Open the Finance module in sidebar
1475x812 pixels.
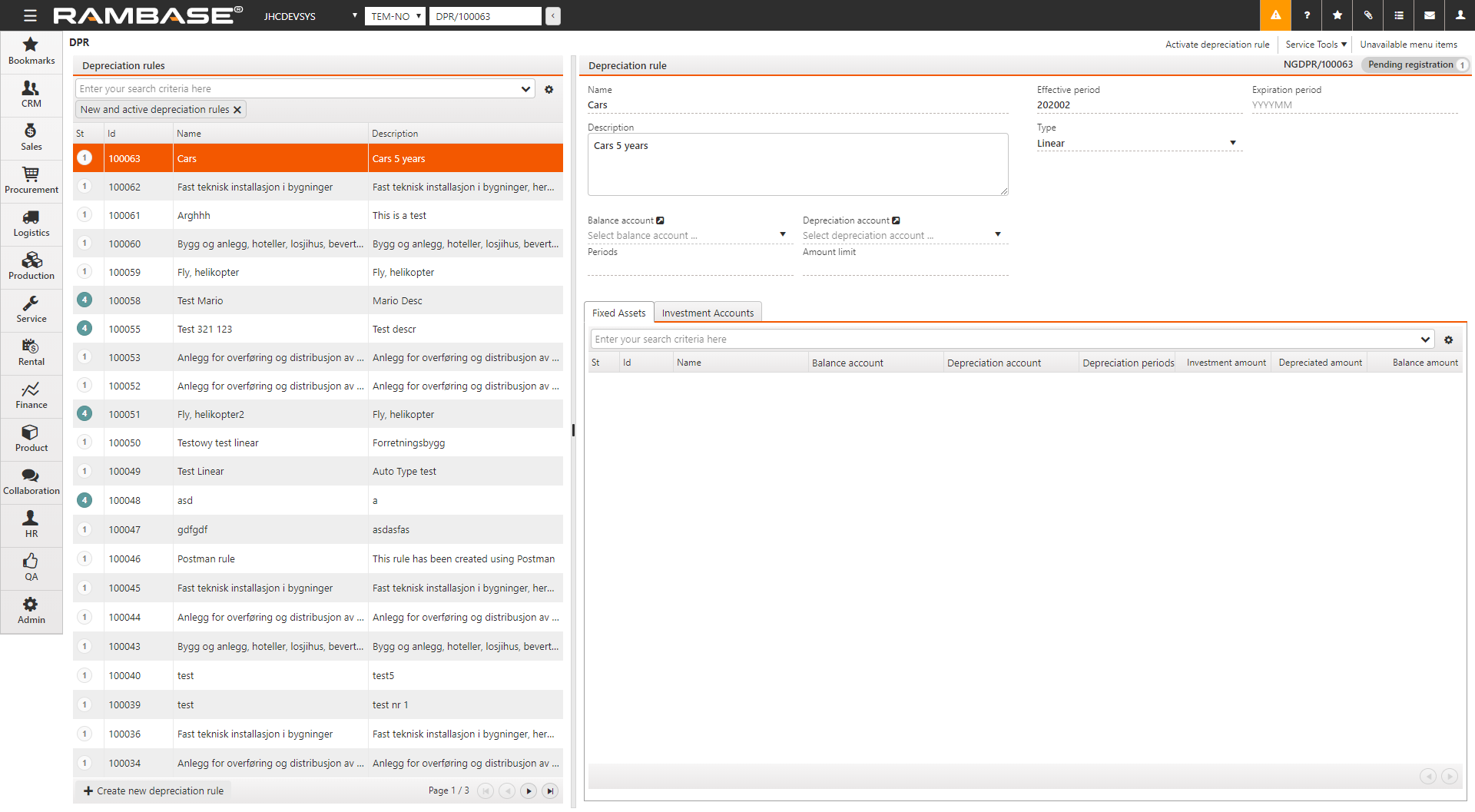tap(31, 395)
